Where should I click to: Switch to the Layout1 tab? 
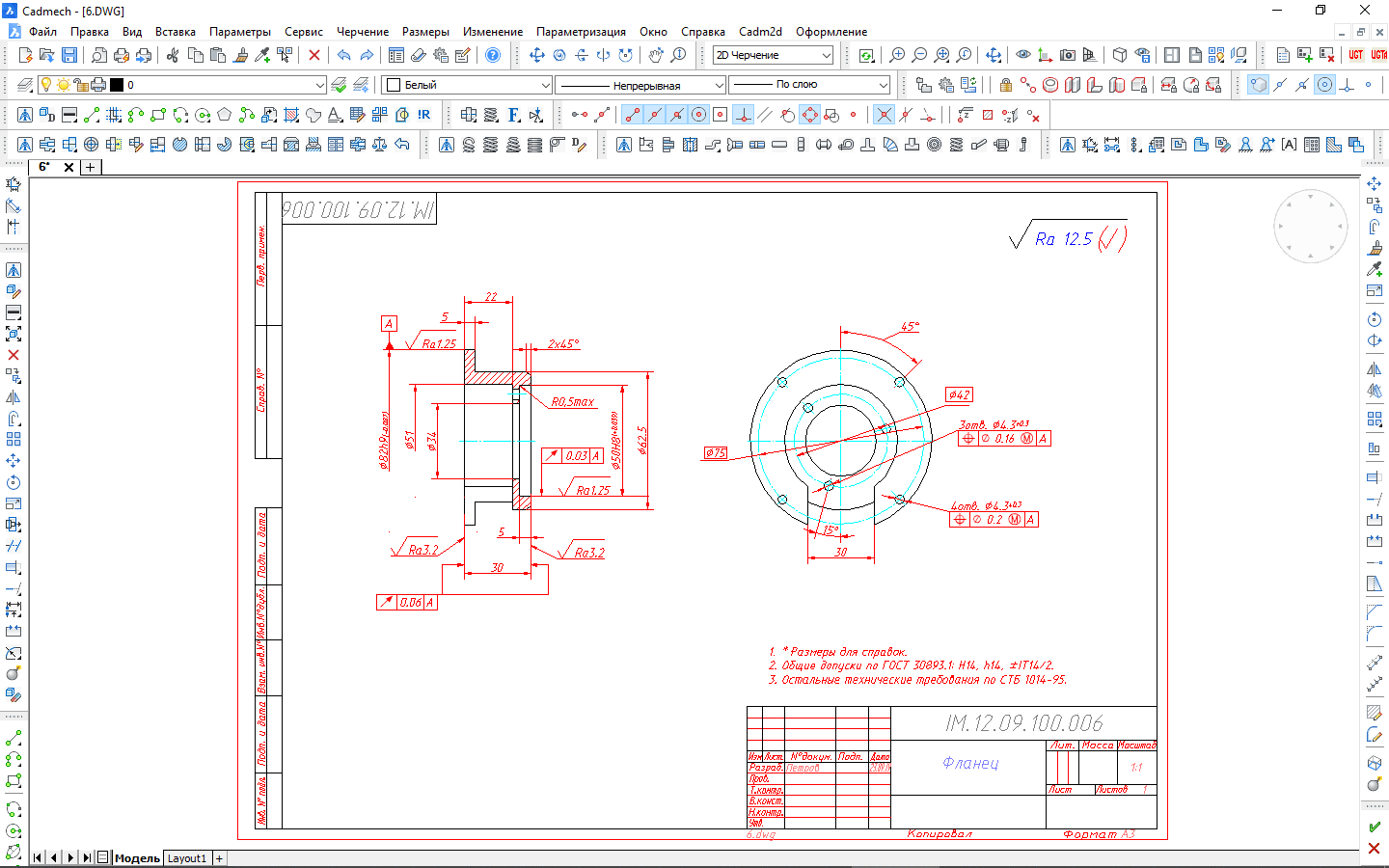coord(186,858)
